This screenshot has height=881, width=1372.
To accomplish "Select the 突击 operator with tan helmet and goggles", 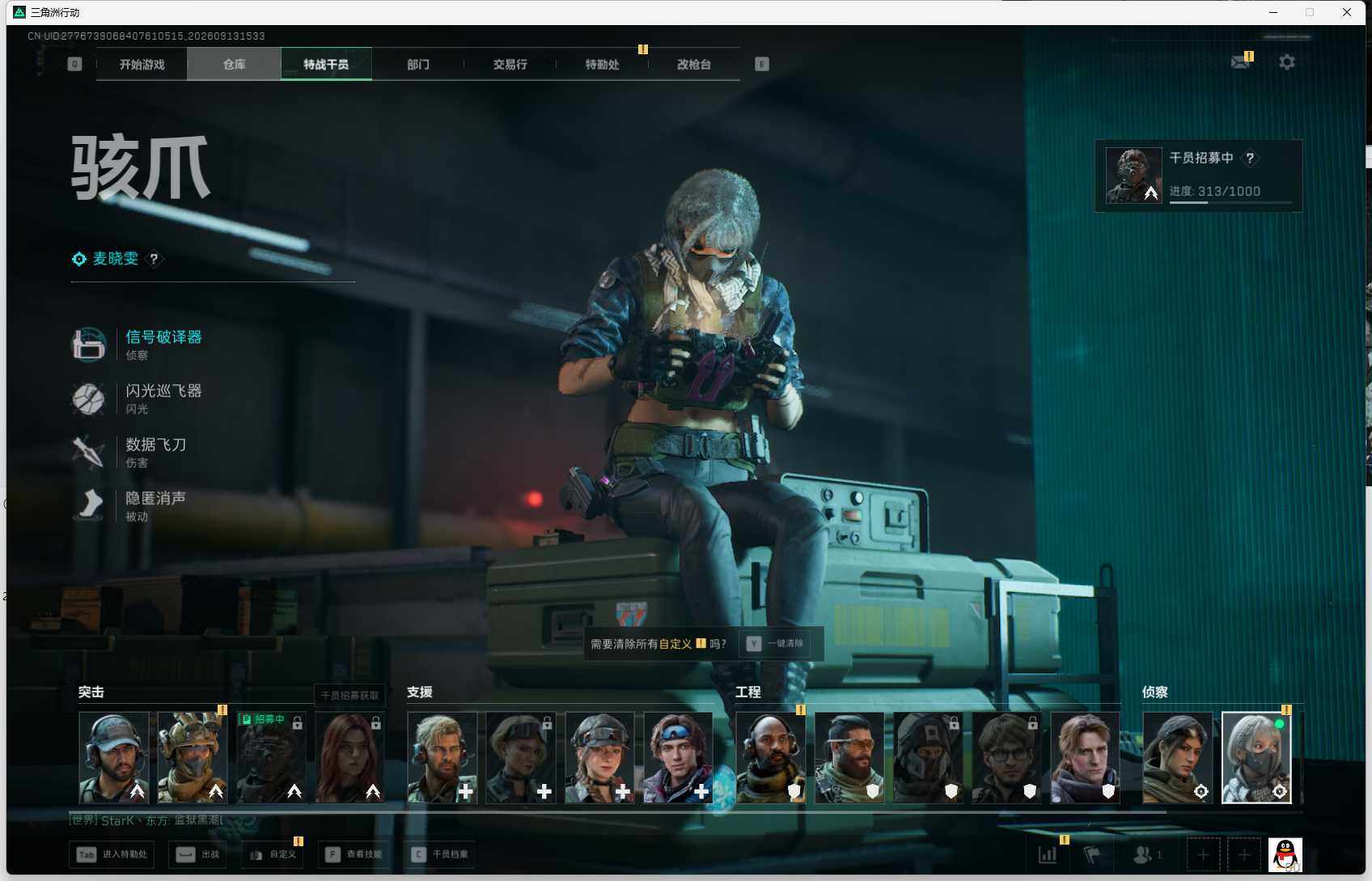I will (193, 757).
